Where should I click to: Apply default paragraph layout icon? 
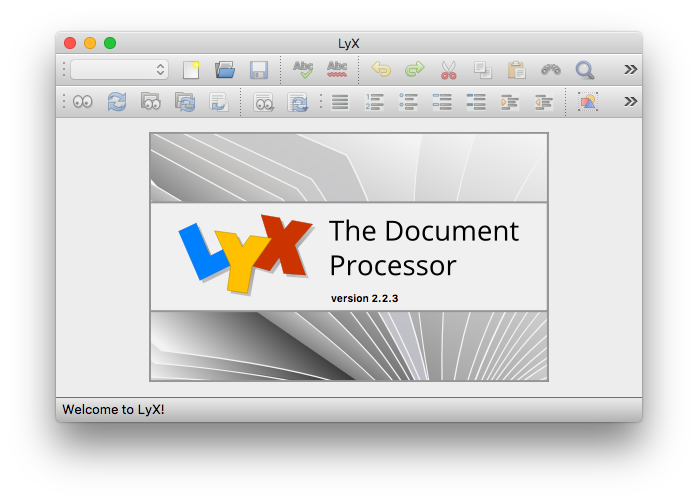tap(340, 102)
